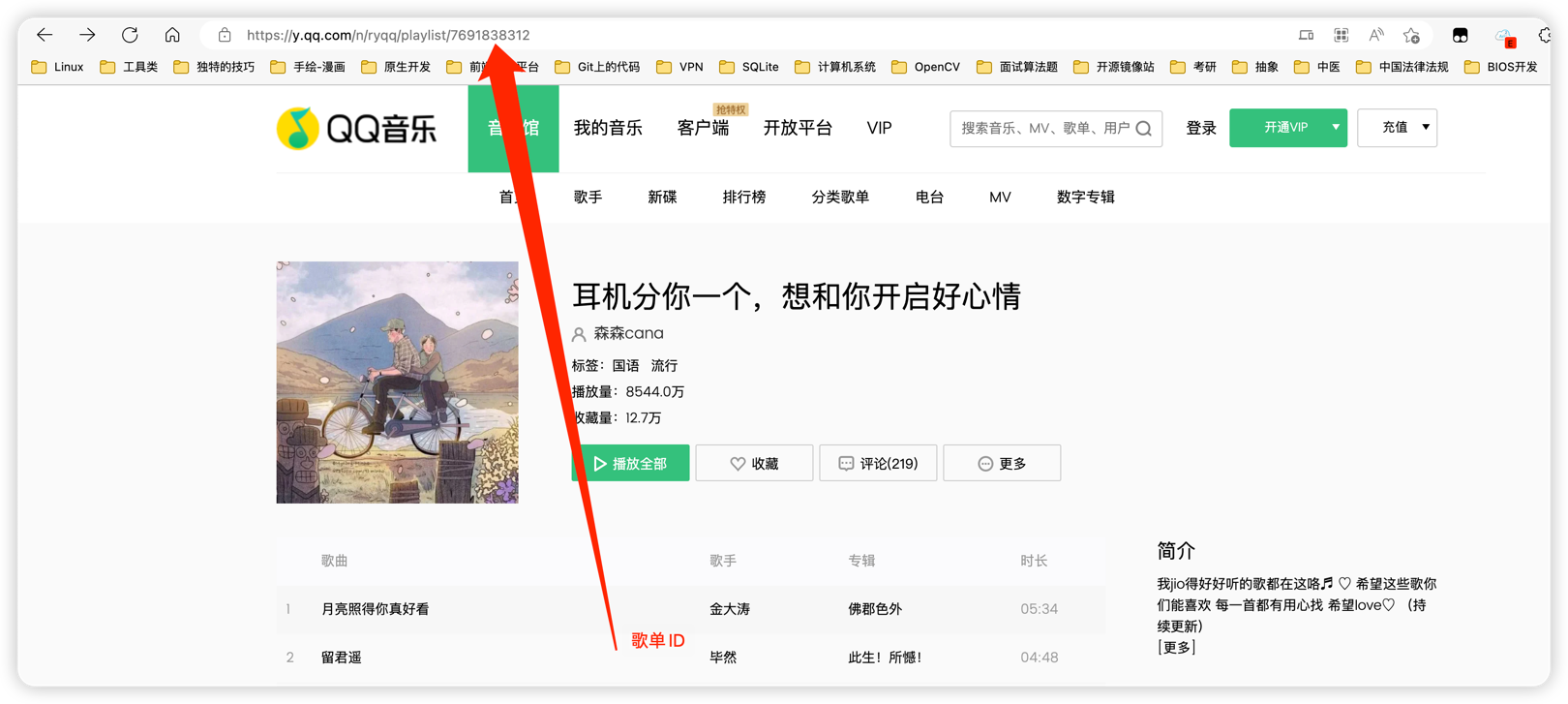Switch to 我的音乐 tab
The image size is (1568, 704).
pyautogui.click(x=608, y=128)
